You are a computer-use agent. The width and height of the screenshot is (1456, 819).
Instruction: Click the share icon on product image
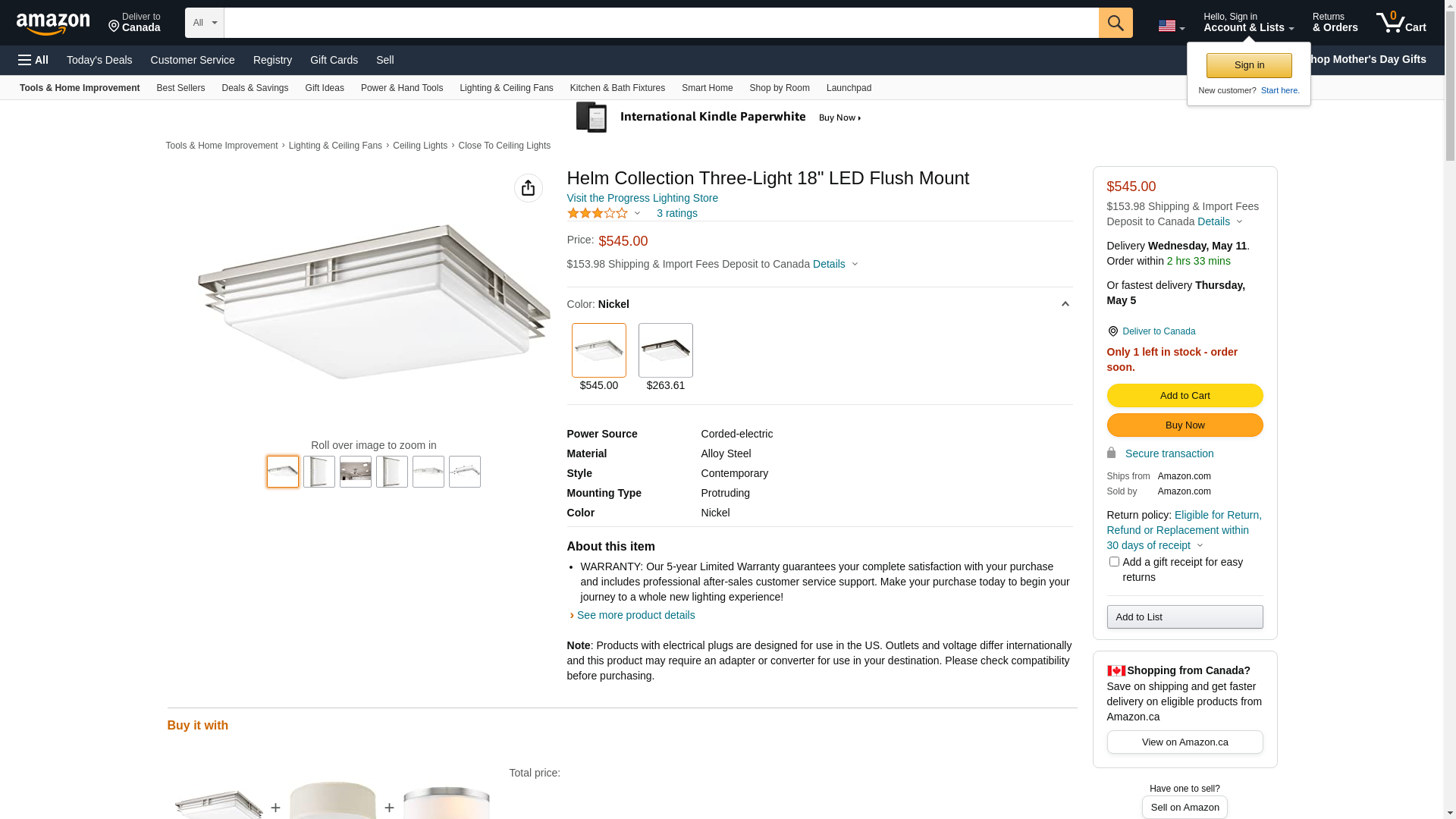click(528, 188)
